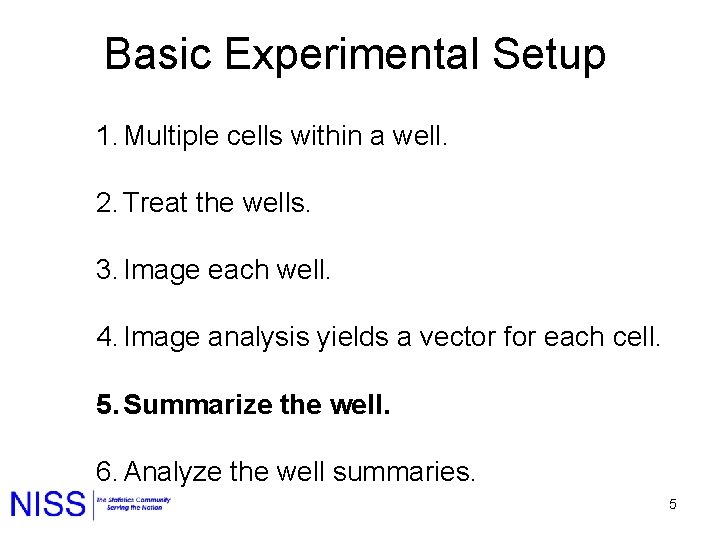Click the NISS logo
The height and width of the screenshot is (540, 720).
pyautogui.click(x=48, y=505)
